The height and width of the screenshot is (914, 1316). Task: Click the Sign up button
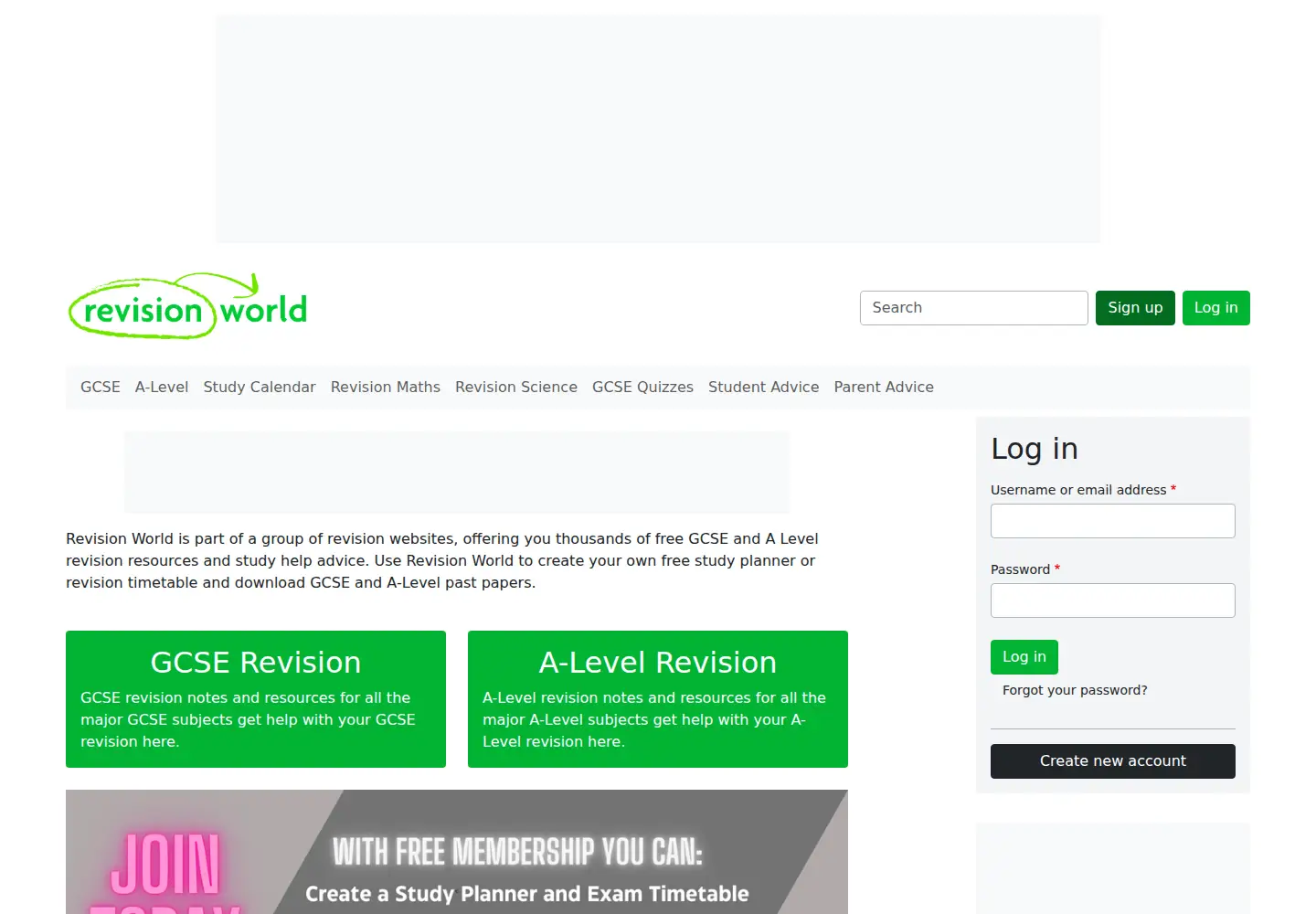click(1135, 308)
